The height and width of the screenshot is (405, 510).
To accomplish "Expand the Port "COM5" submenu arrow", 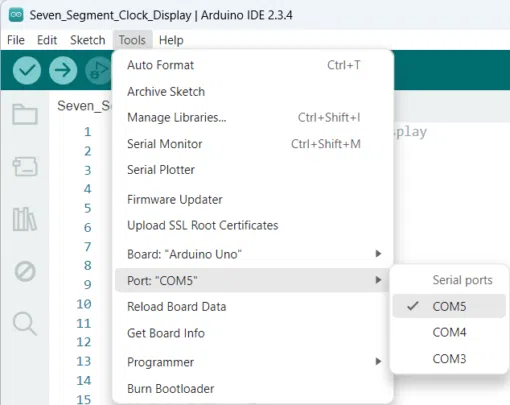I will pyautogui.click(x=378, y=280).
